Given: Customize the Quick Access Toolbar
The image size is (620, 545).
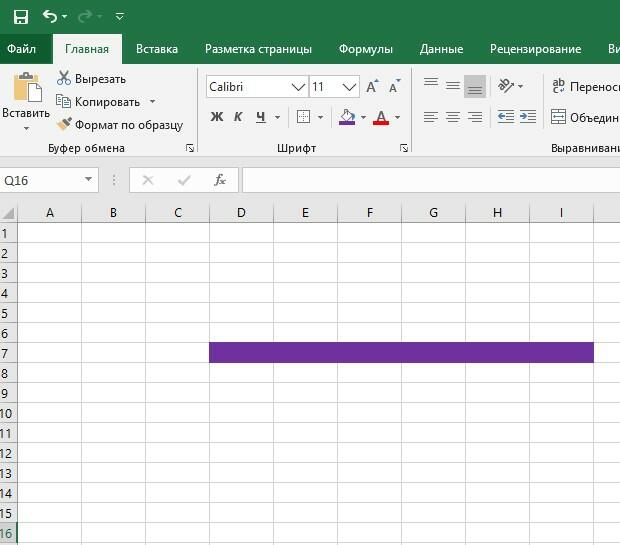Looking at the screenshot, I should click(x=119, y=17).
